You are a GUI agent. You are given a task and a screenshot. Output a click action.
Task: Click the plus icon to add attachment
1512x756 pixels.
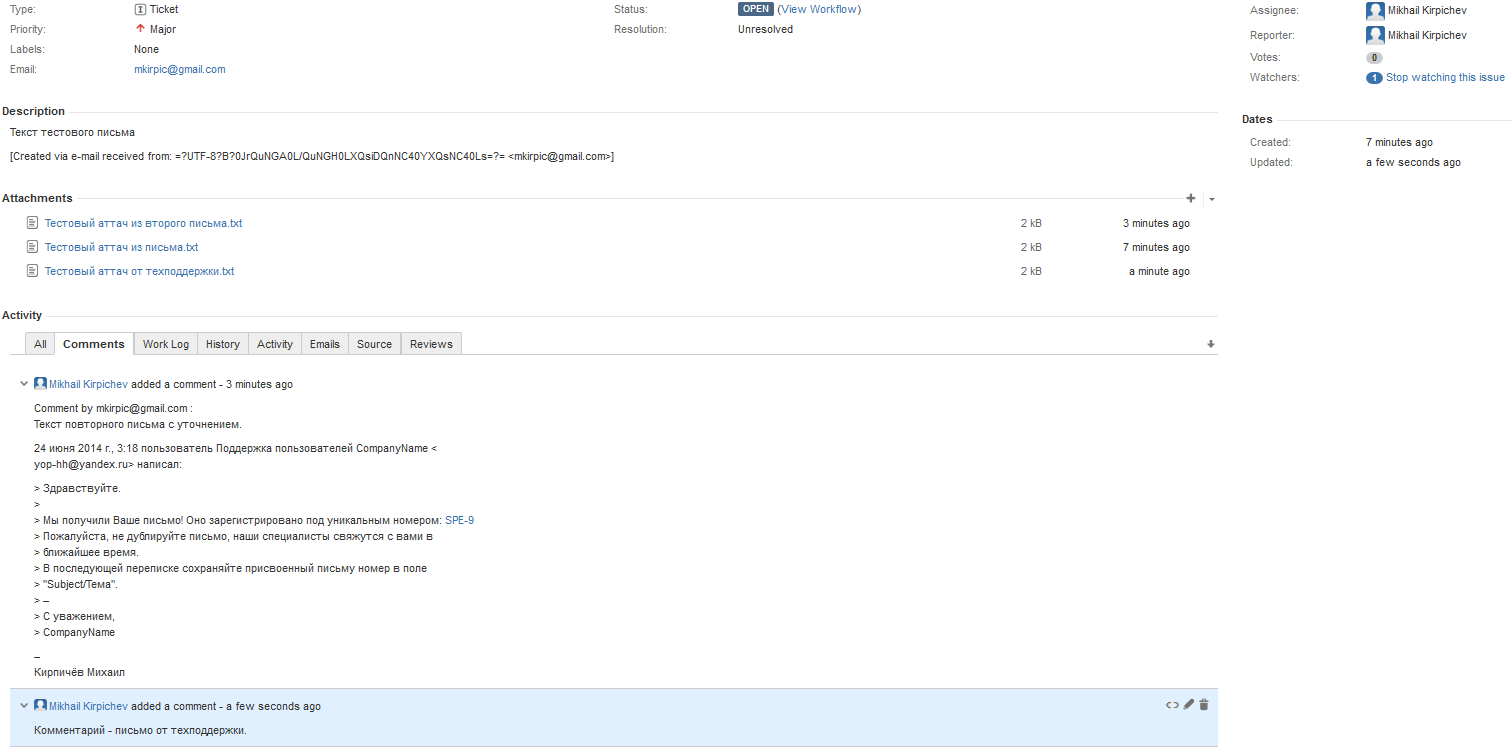tap(1190, 199)
